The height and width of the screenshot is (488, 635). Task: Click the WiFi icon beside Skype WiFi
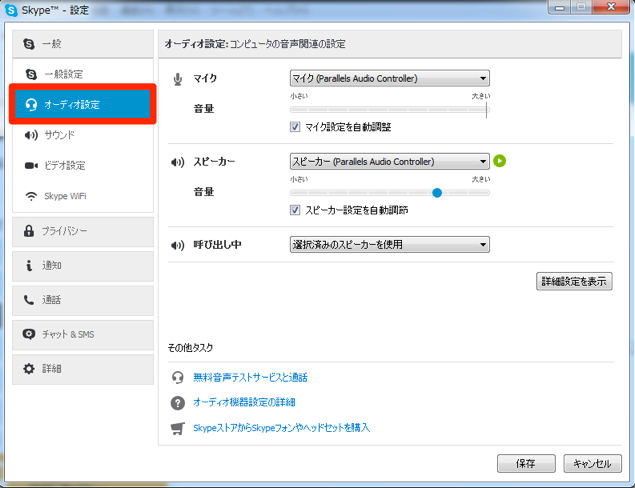[31, 196]
